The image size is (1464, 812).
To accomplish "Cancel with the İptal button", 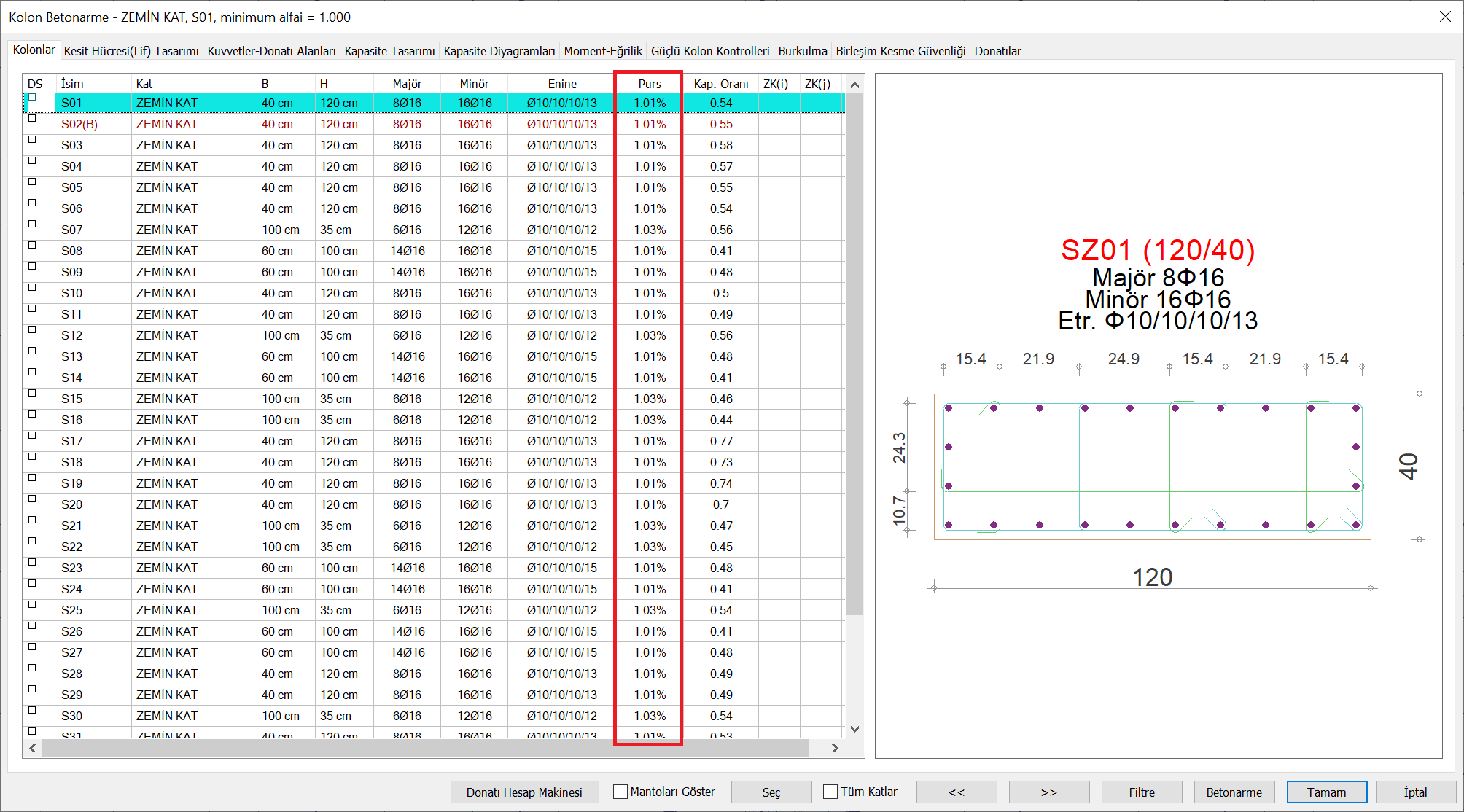I will coord(1415,792).
